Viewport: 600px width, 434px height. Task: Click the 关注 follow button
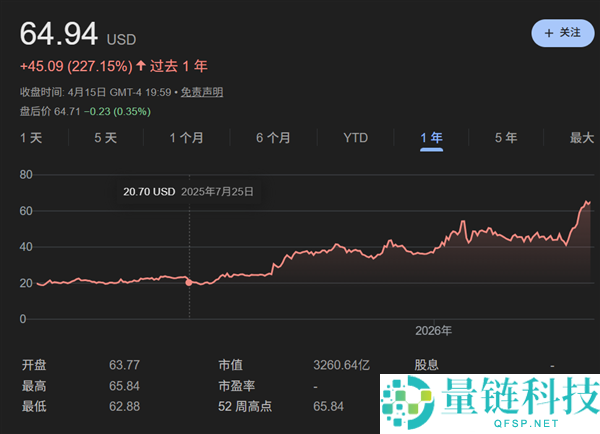562,33
